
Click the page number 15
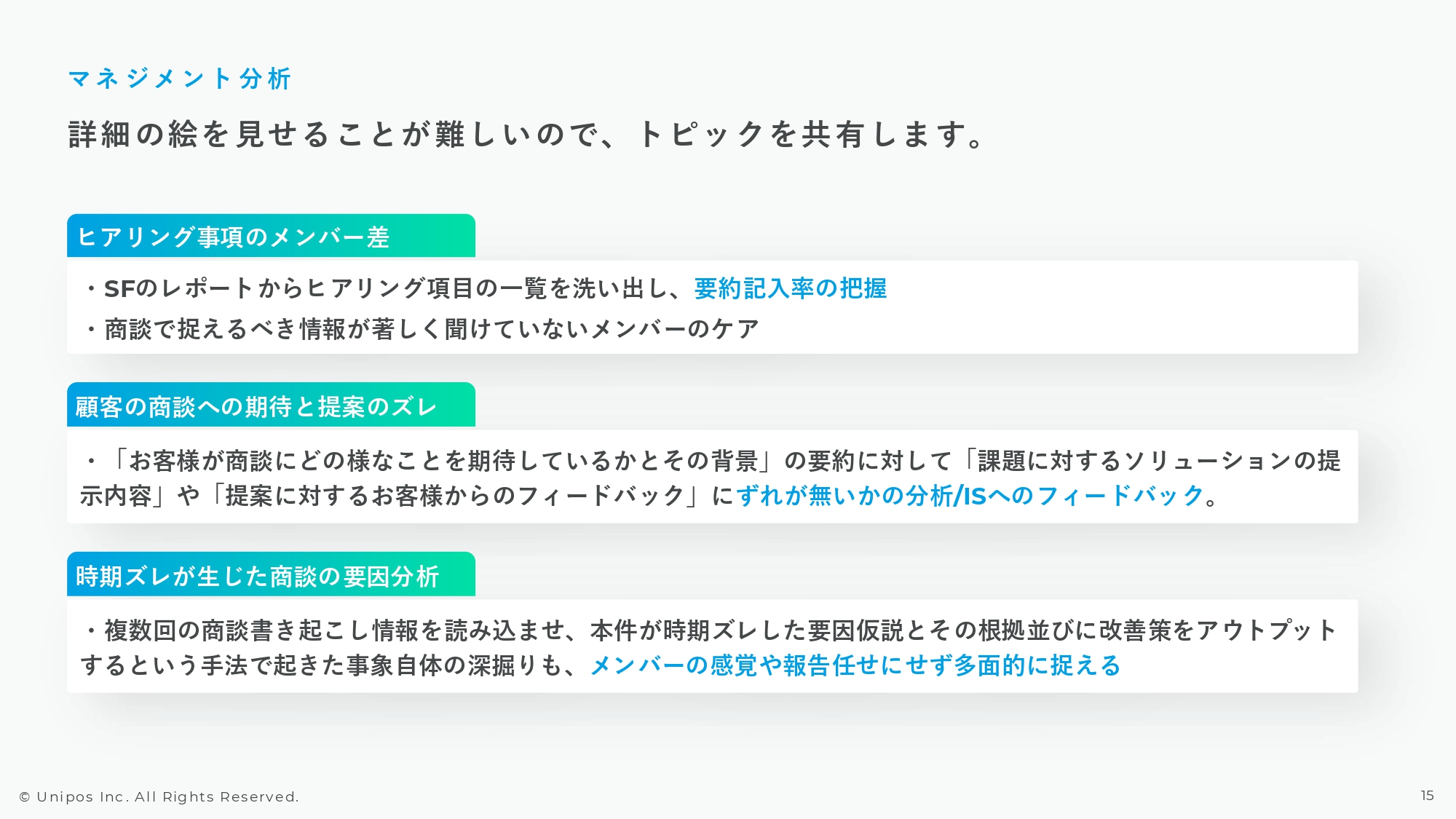click(1427, 796)
